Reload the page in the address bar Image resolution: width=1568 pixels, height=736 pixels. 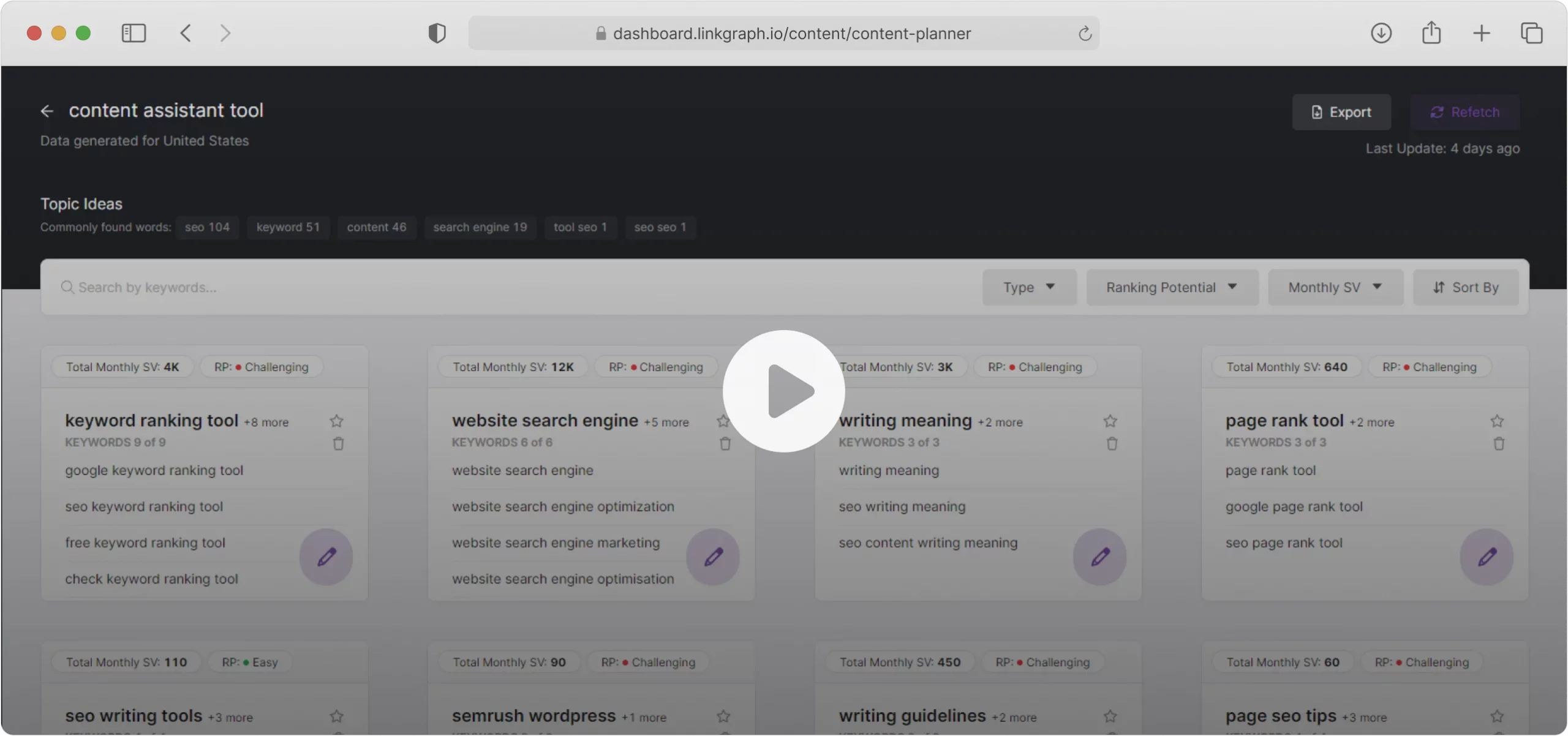pos(1085,34)
